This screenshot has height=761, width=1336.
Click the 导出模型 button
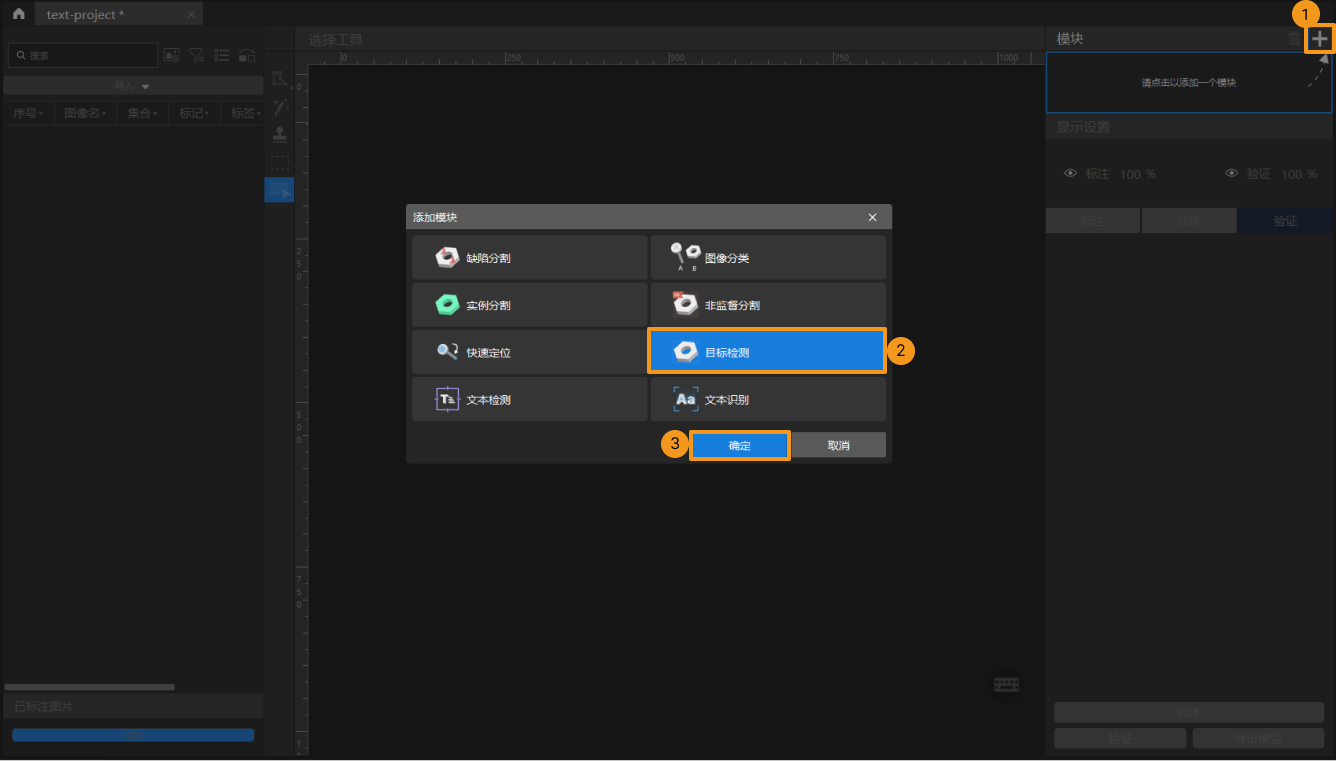click(1258, 738)
